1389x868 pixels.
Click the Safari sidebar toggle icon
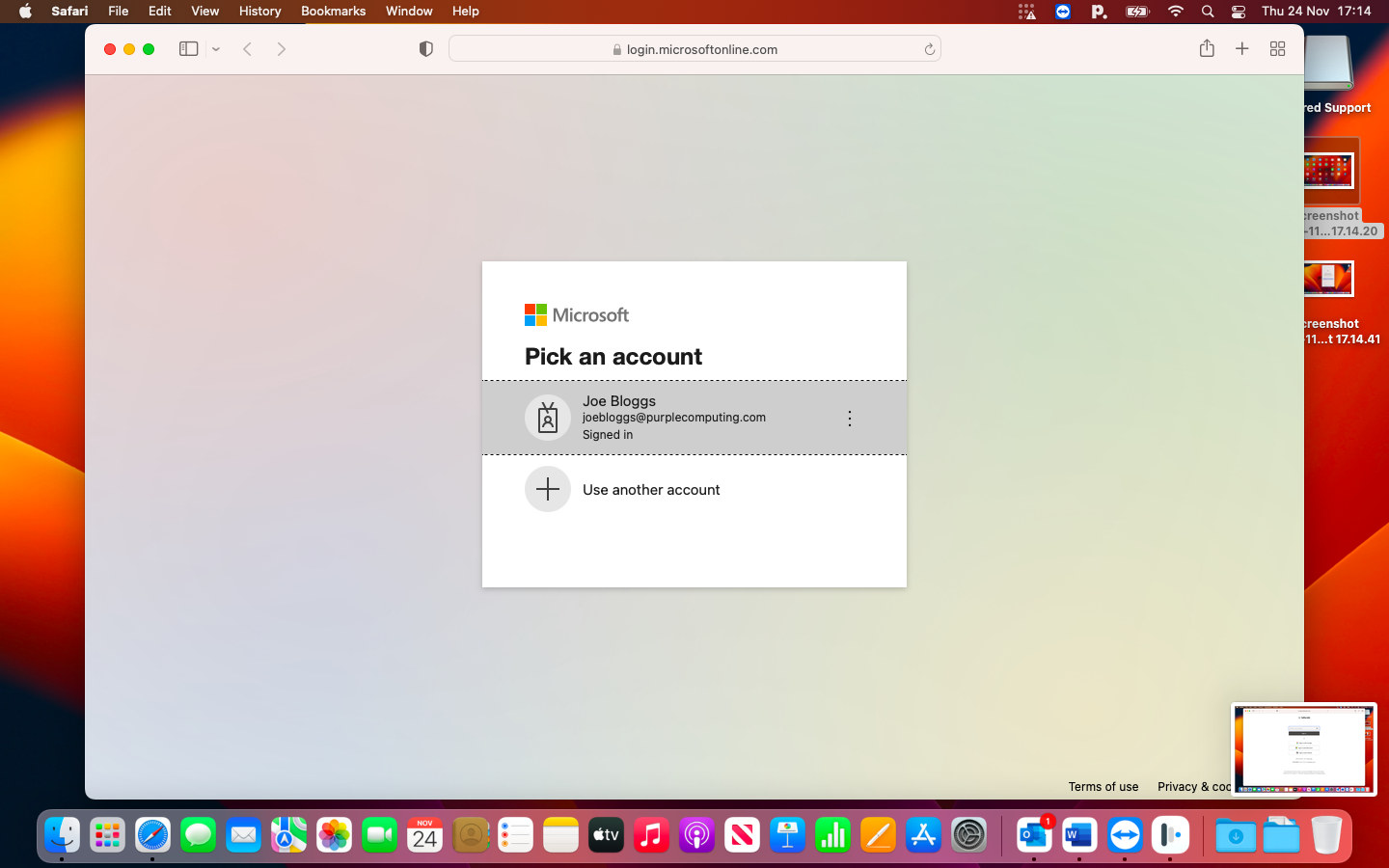pyautogui.click(x=188, y=49)
